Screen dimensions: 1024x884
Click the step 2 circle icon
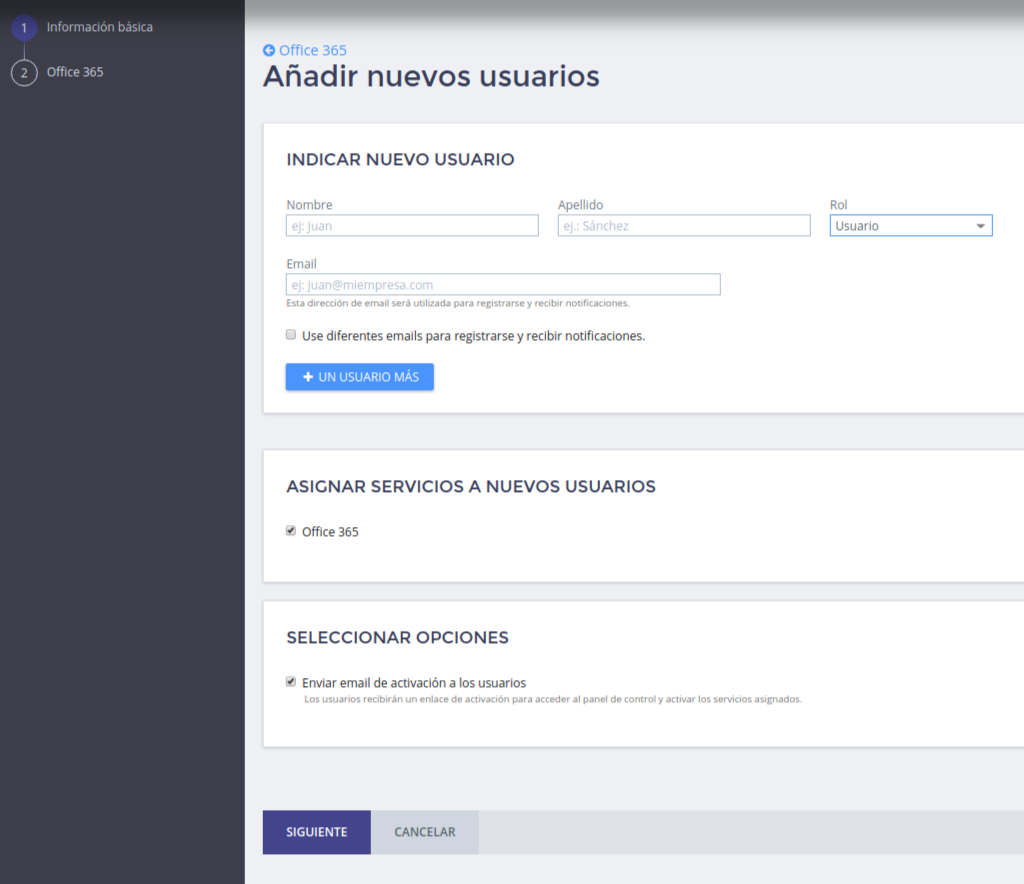point(24,72)
